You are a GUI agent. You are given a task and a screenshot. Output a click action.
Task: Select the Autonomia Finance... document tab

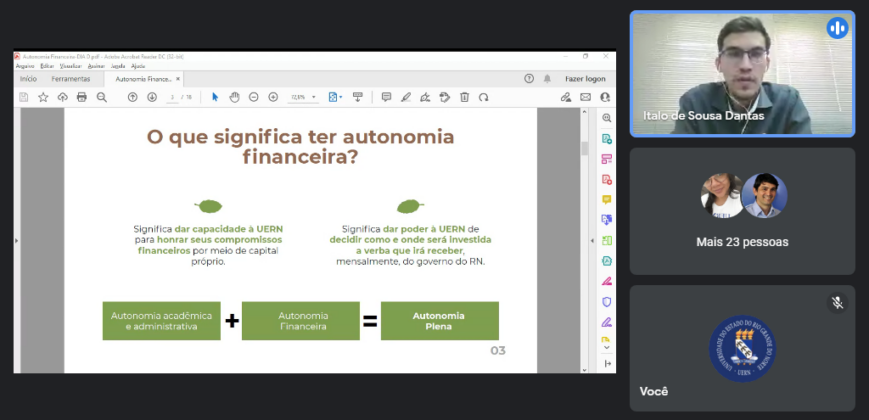(x=143, y=79)
